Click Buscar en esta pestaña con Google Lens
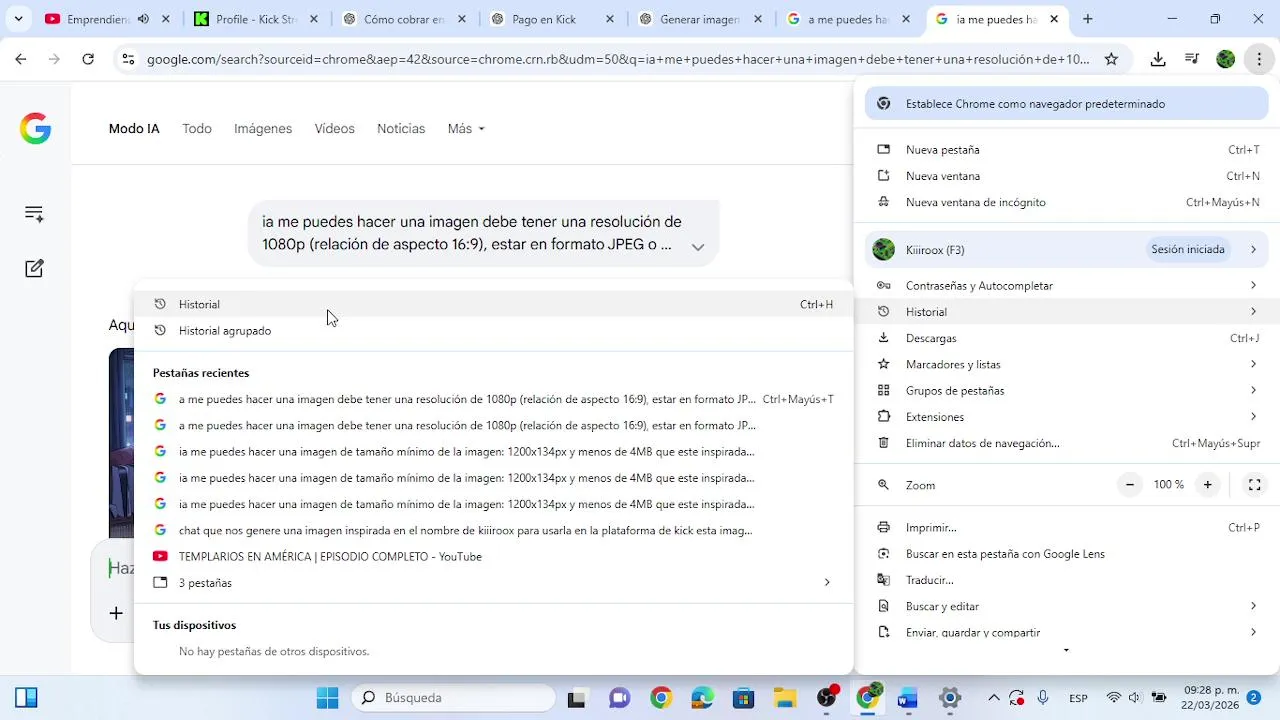Viewport: 1280px width, 720px height. click(1067, 554)
